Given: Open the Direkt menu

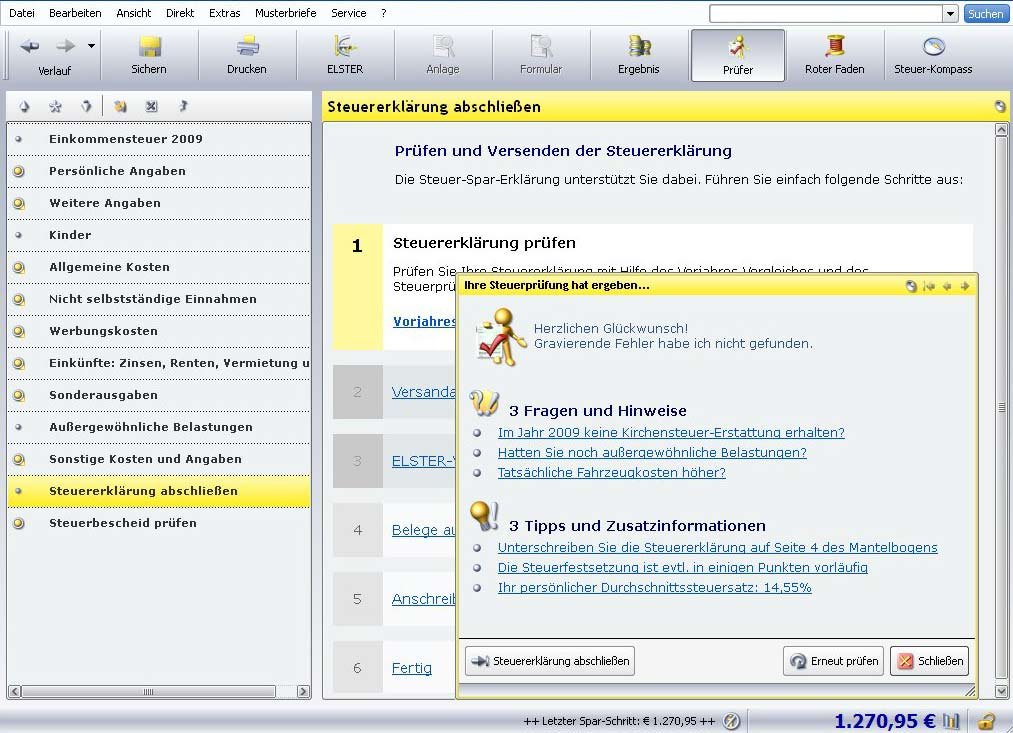Looking at the screenshot, I should pos(180,13).
